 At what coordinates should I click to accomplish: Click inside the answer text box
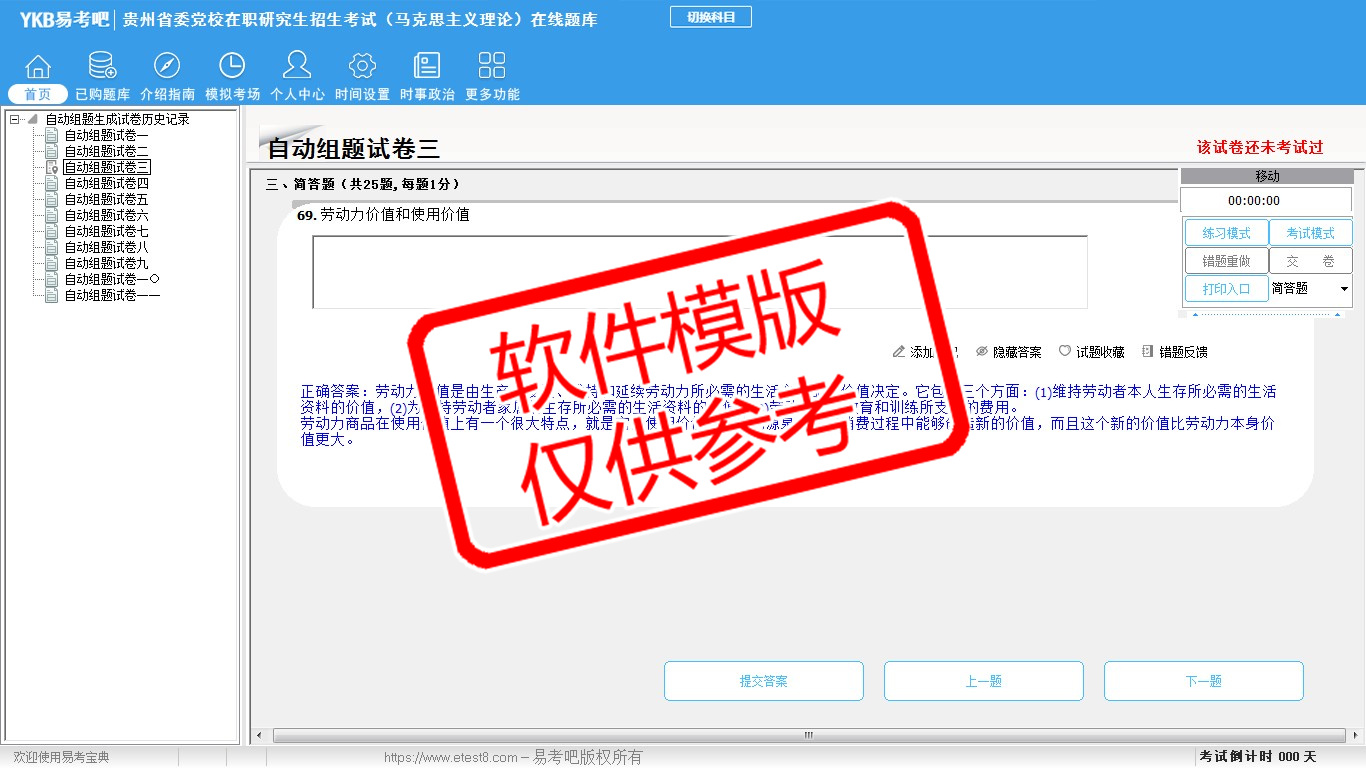pos(700,272)
